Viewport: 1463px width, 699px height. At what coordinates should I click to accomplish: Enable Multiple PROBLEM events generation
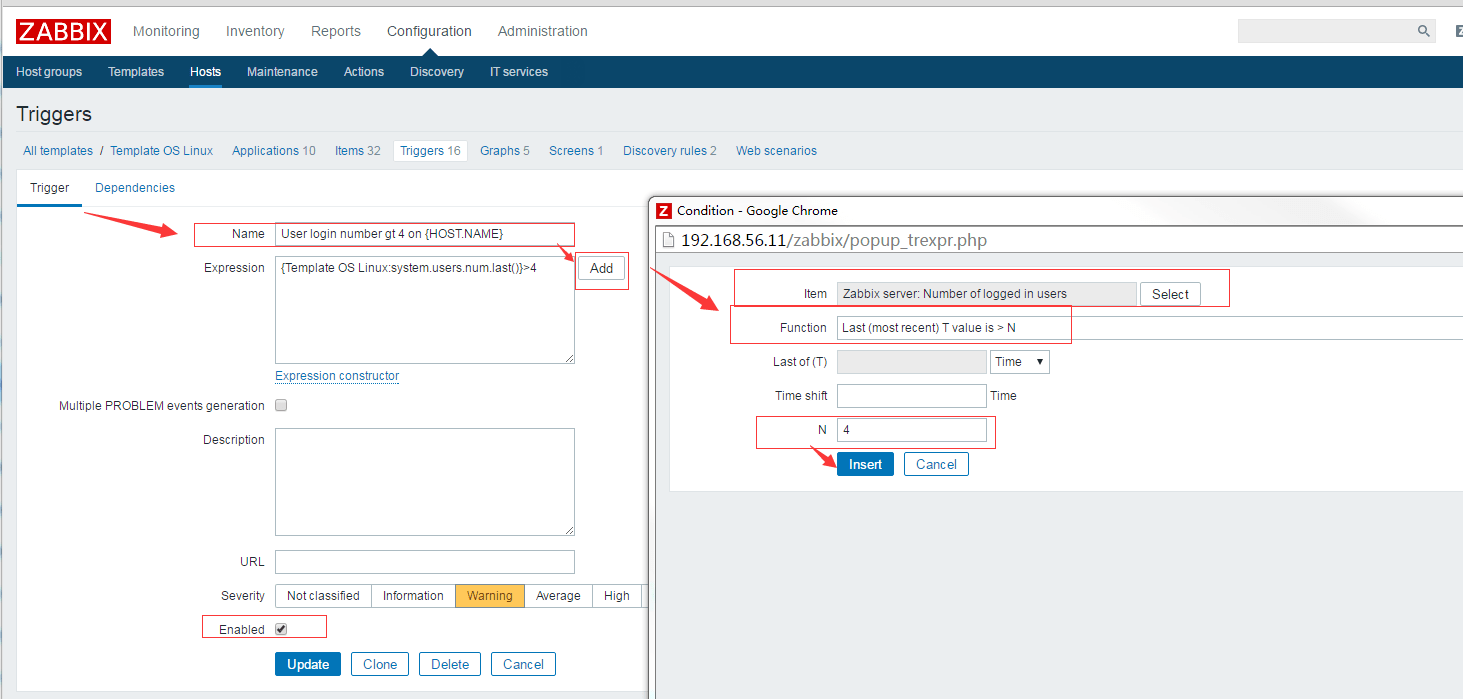280,404
